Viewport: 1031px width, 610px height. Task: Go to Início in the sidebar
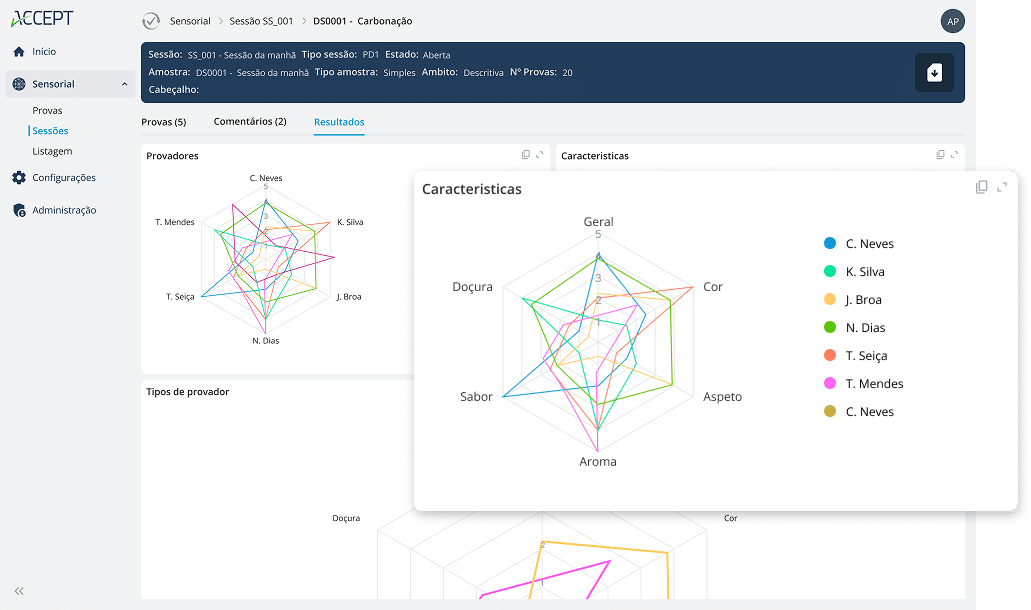[x=44, y=52]
